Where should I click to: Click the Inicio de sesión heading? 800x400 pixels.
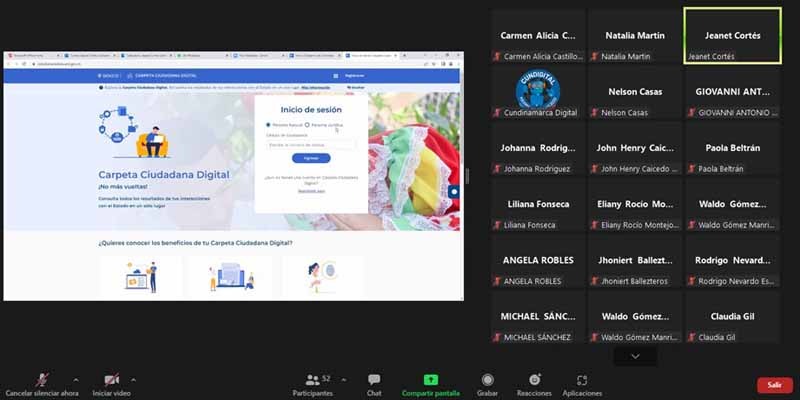click(x=311, y=110)
